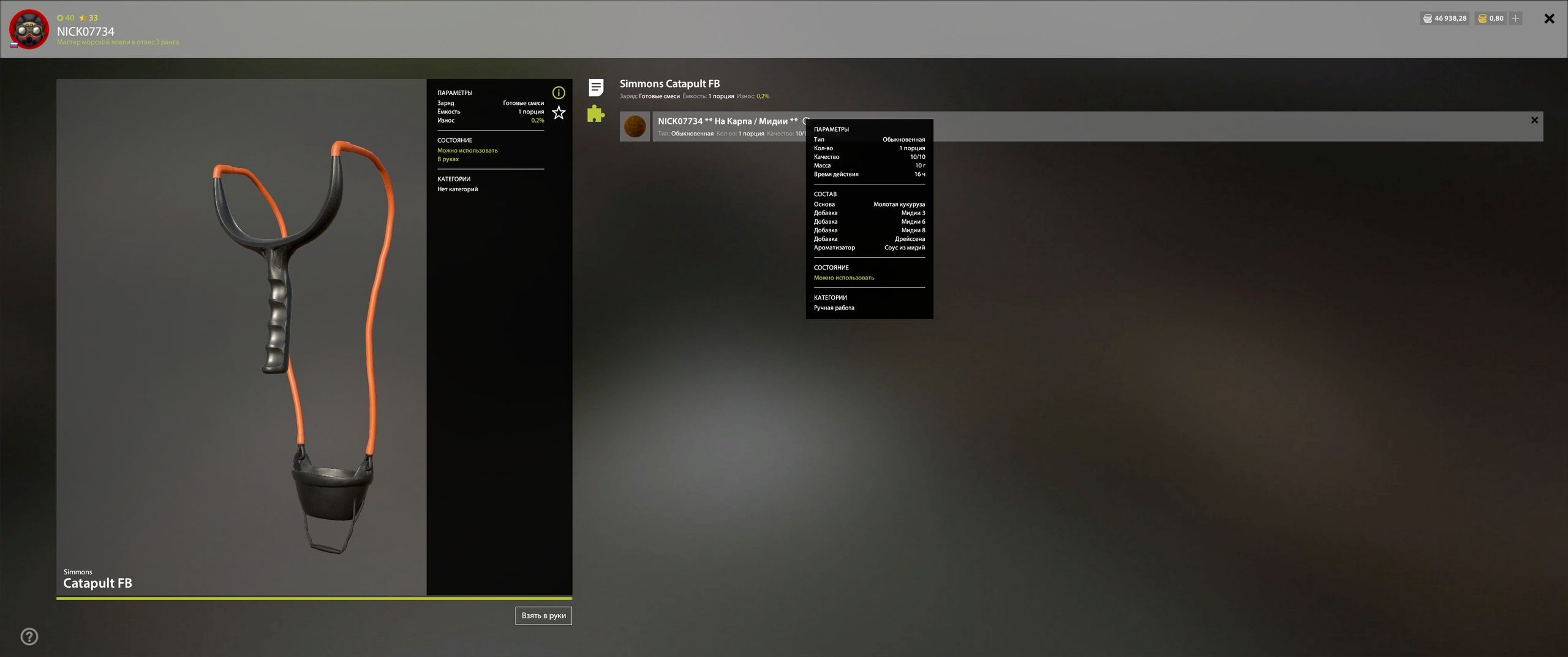
Task: Click the plus button to add gold coins
Action: pyautogui.click(x=1515, y=18)
